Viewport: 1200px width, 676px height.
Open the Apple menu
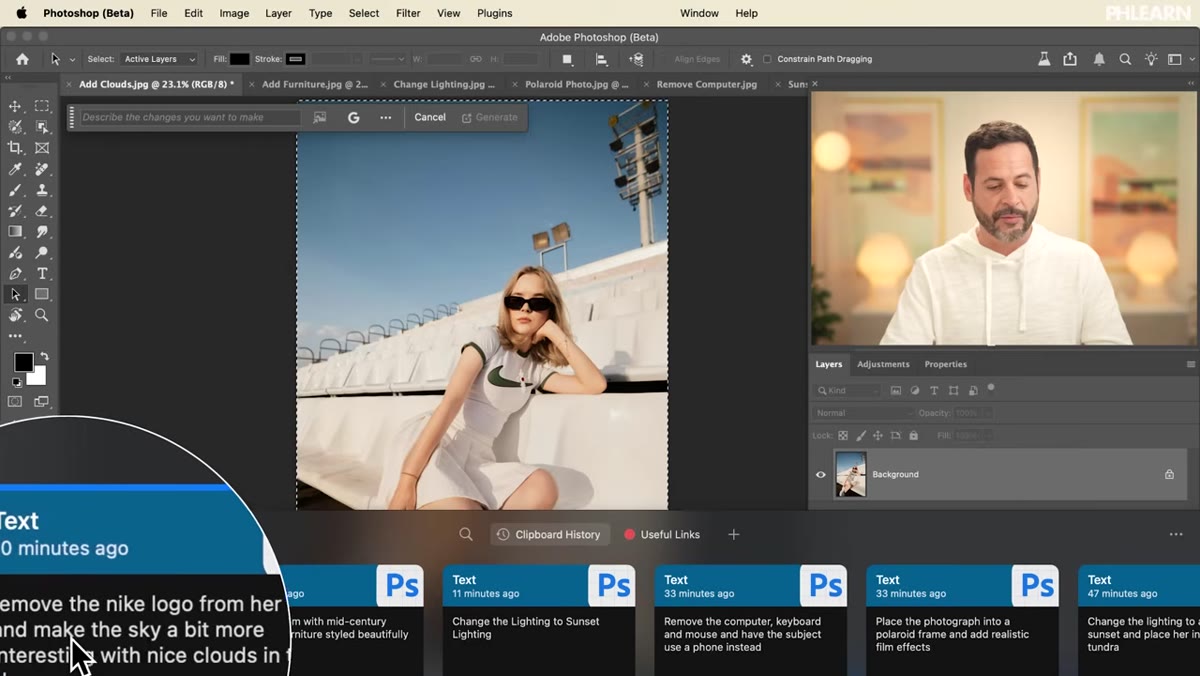[22, 13]
